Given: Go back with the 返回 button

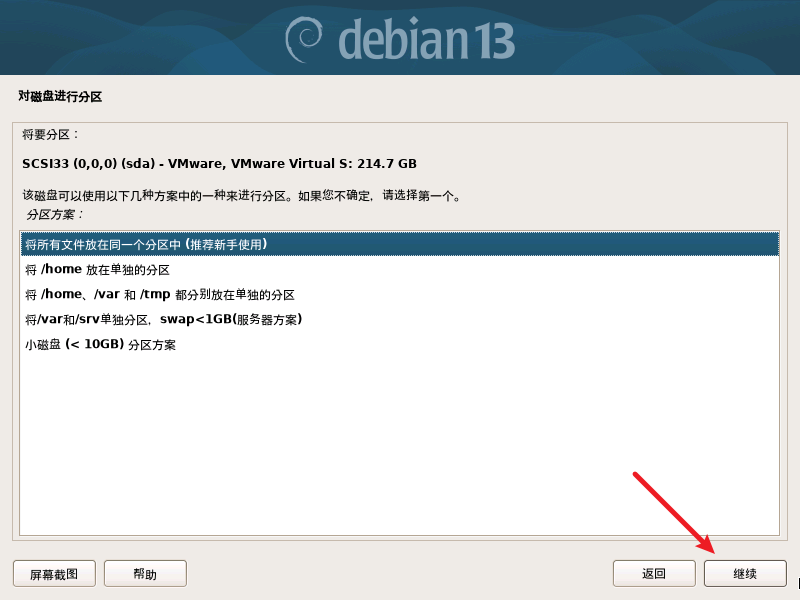Looking at the screenshot, I should [x=654, y=573].
